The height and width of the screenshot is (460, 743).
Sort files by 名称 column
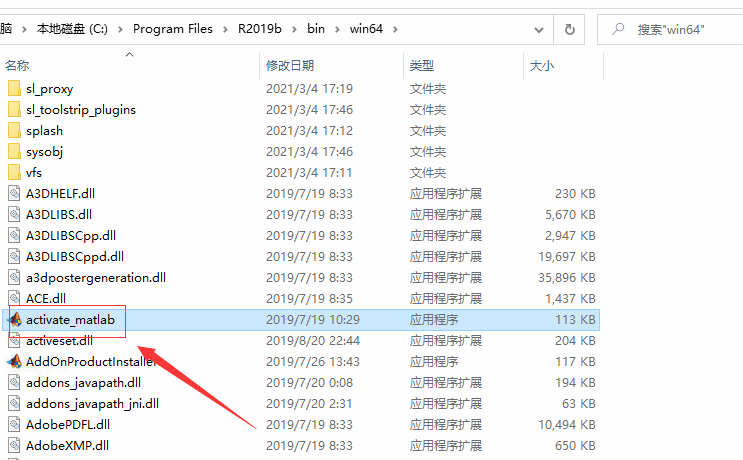click(17, 65)
